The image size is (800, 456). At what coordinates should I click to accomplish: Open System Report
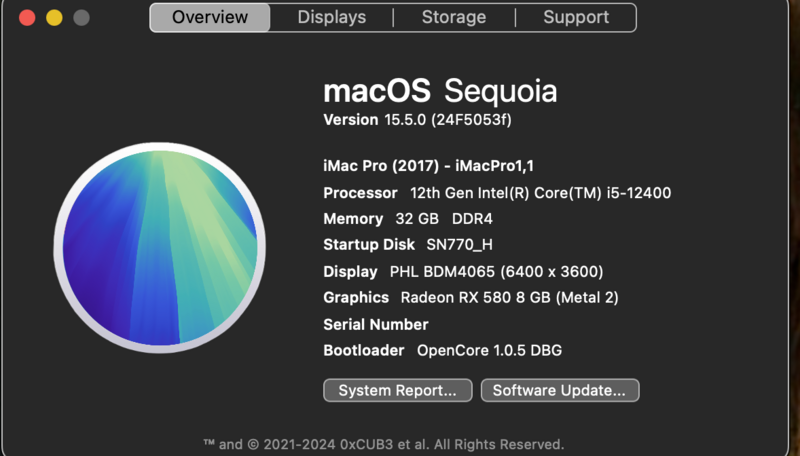click(x=397, y=390)
